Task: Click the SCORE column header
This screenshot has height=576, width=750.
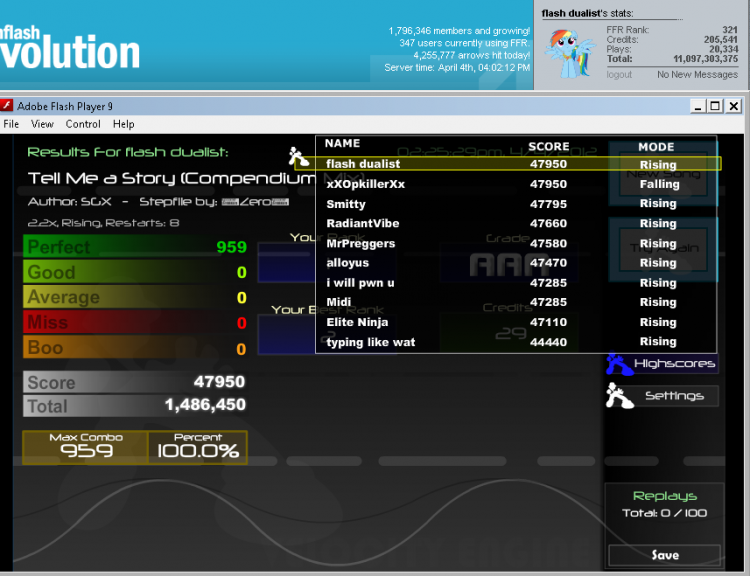Action: tap(549, 146)
